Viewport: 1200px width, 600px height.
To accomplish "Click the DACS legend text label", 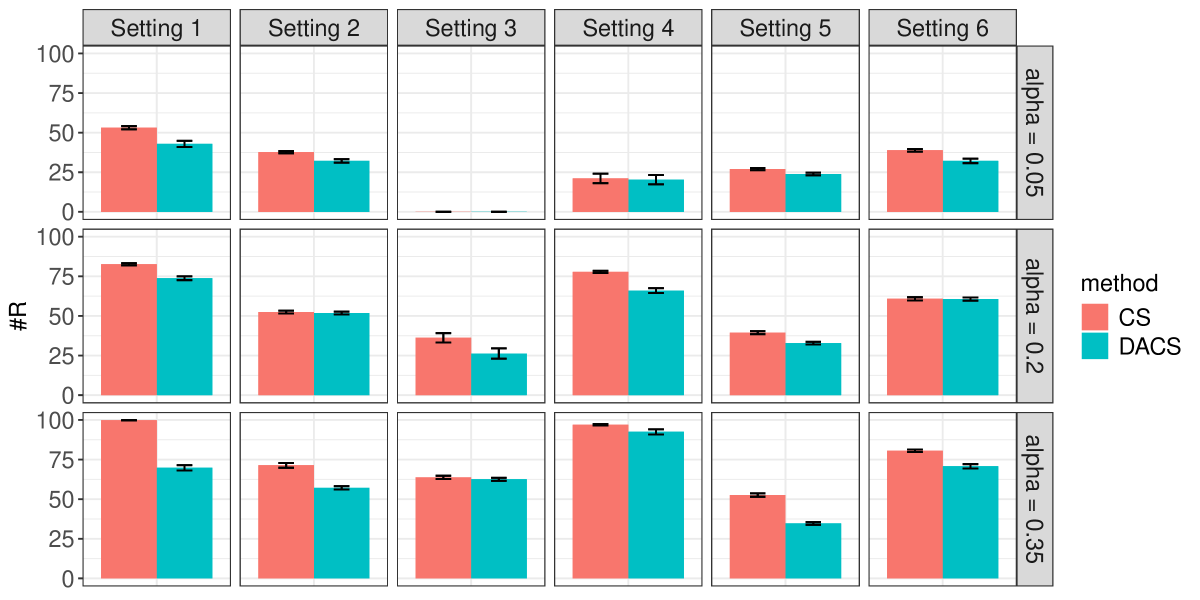I will [x=1152, y=346].
